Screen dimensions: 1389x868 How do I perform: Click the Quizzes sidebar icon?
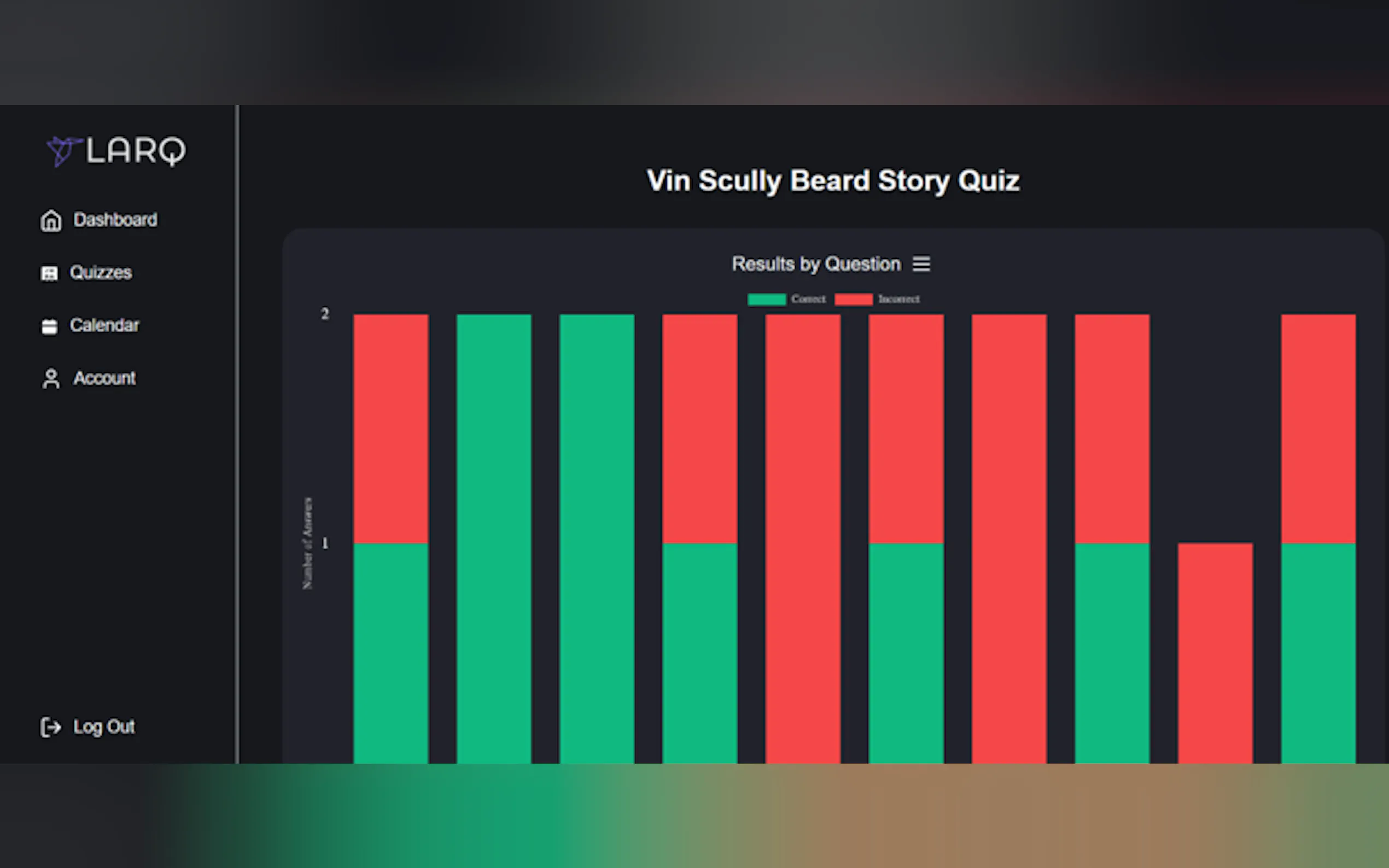pos(49,273)
